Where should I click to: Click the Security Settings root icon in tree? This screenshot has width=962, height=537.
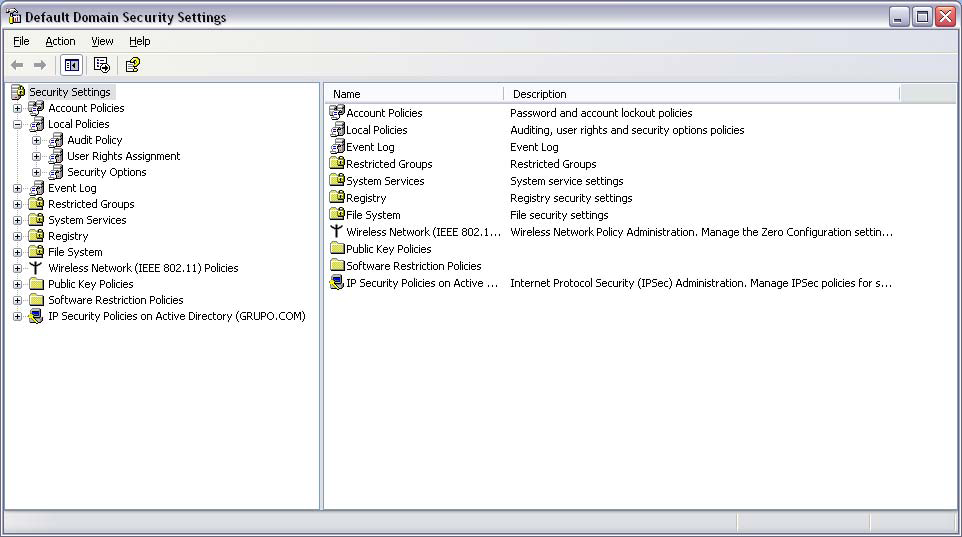point(18,92)
